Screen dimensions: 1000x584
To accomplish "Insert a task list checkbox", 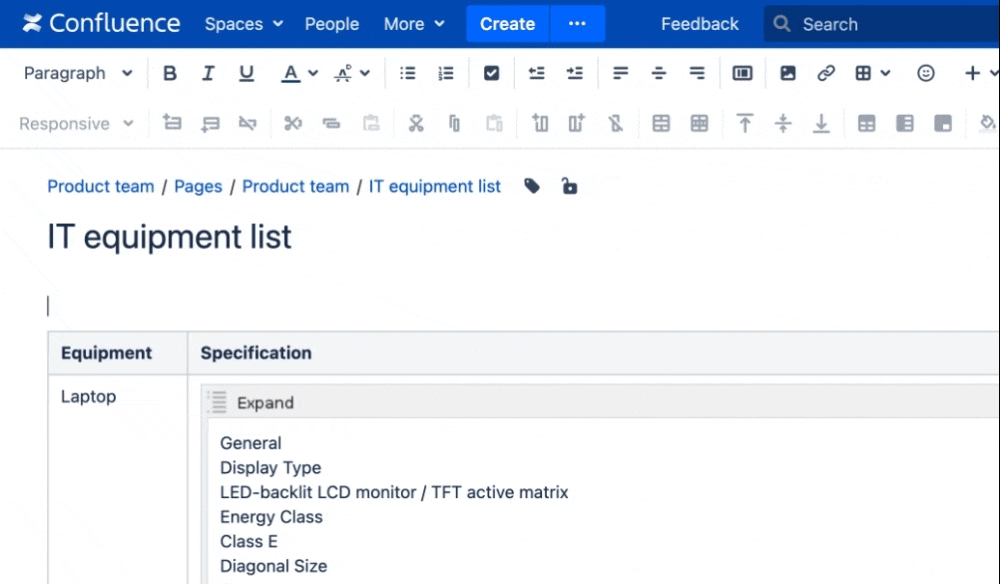I will pyautogui.click(x=491, y=73).
